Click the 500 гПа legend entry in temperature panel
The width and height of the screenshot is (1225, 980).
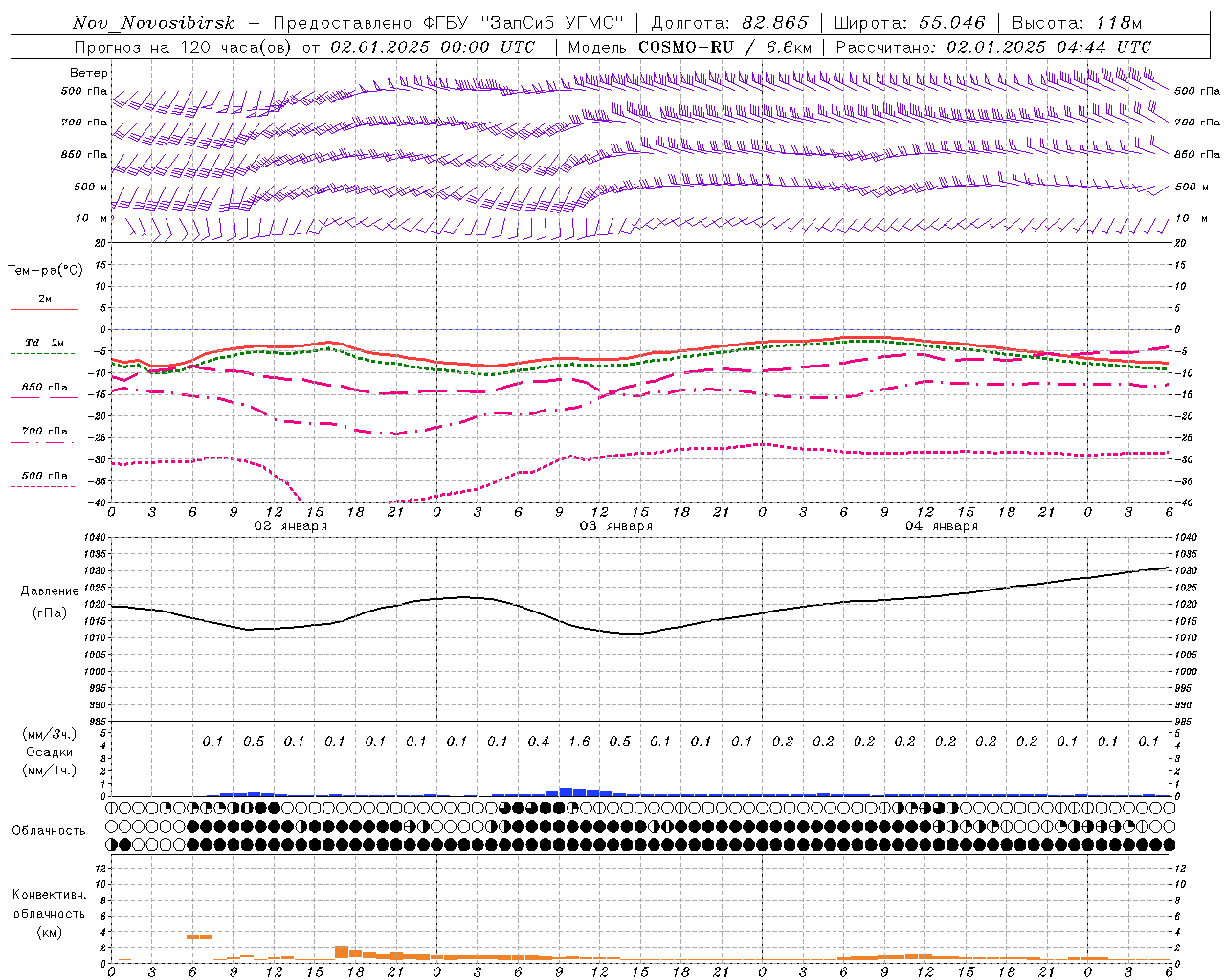click(45, 476)
